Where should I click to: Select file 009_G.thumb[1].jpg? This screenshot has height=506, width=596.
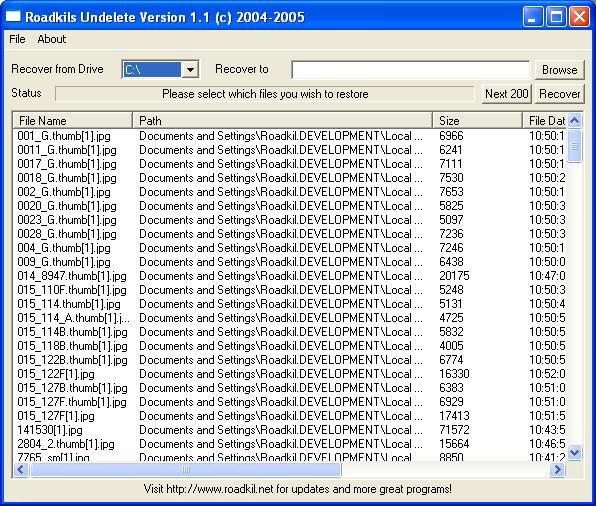coord(64,262)
